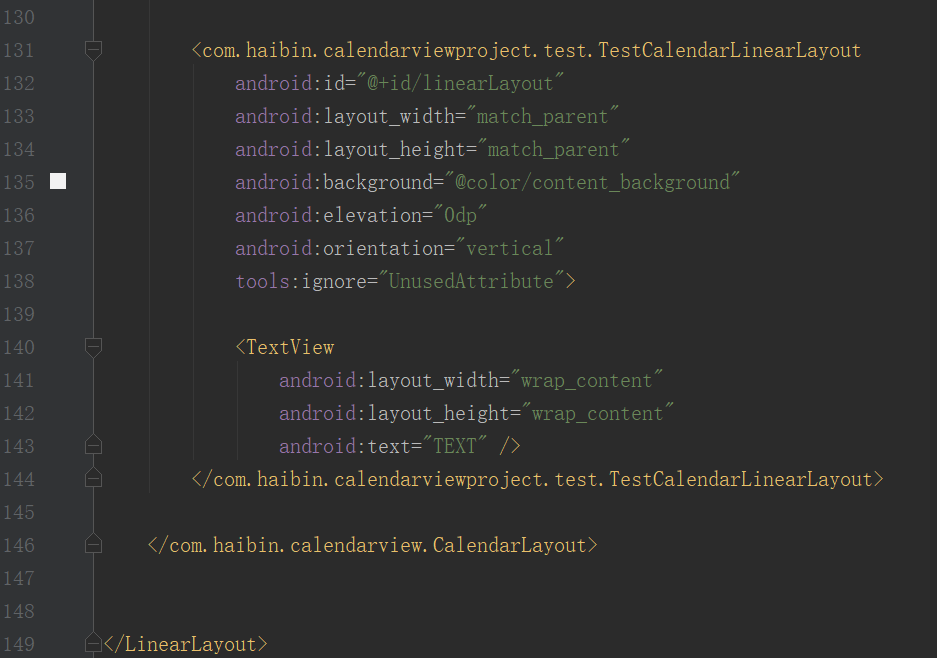Click the fold-end icon at line 144
The height and width of the screenshot is (658, 937).
[93, 478]
